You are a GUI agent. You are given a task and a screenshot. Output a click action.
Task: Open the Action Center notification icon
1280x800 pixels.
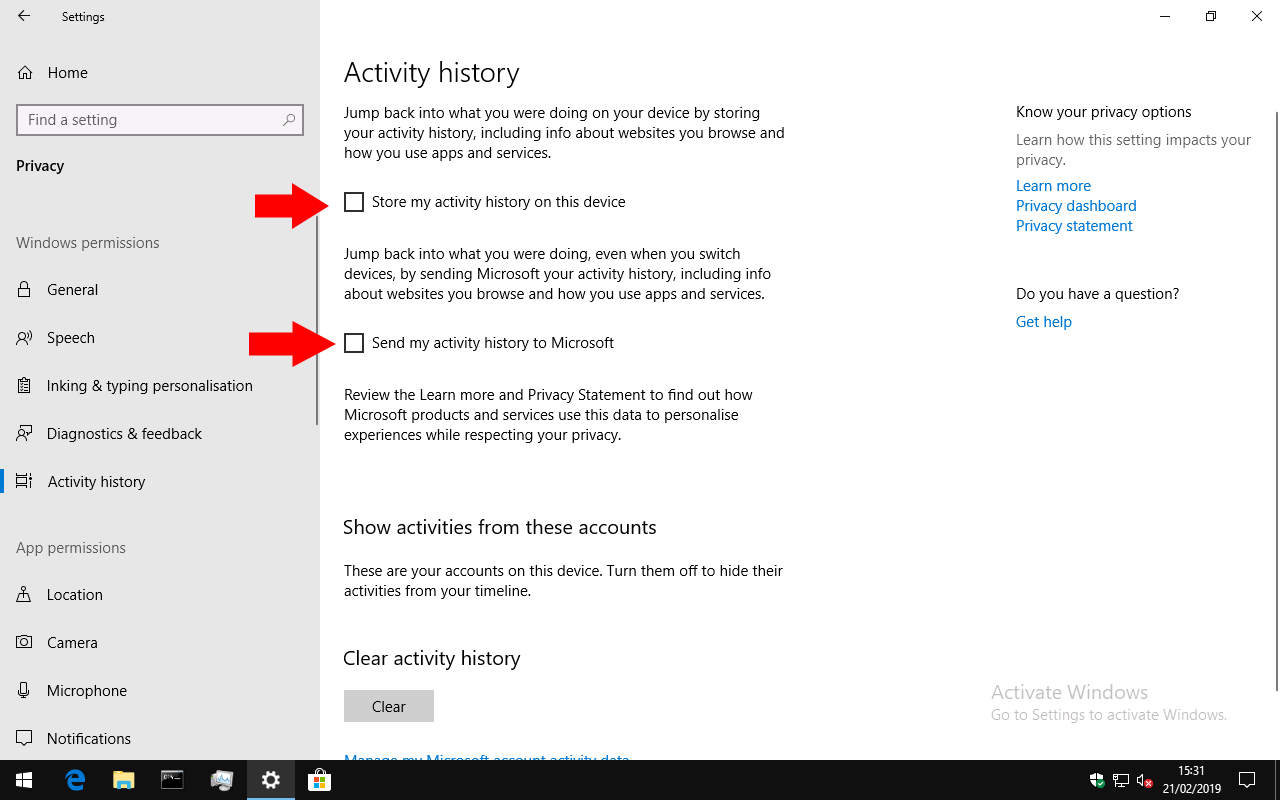1247,780
